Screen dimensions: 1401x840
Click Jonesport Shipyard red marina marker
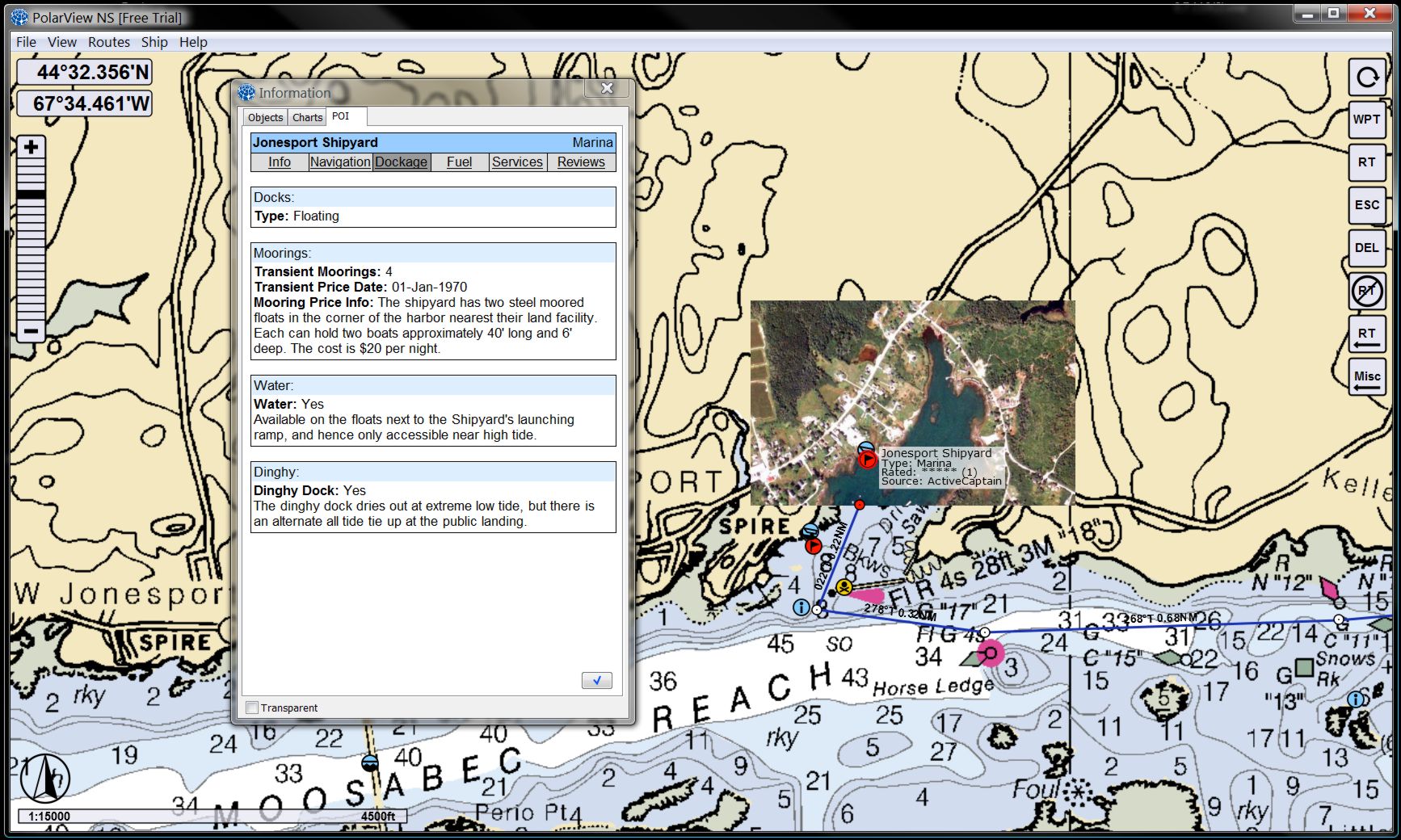pos(867,460)
